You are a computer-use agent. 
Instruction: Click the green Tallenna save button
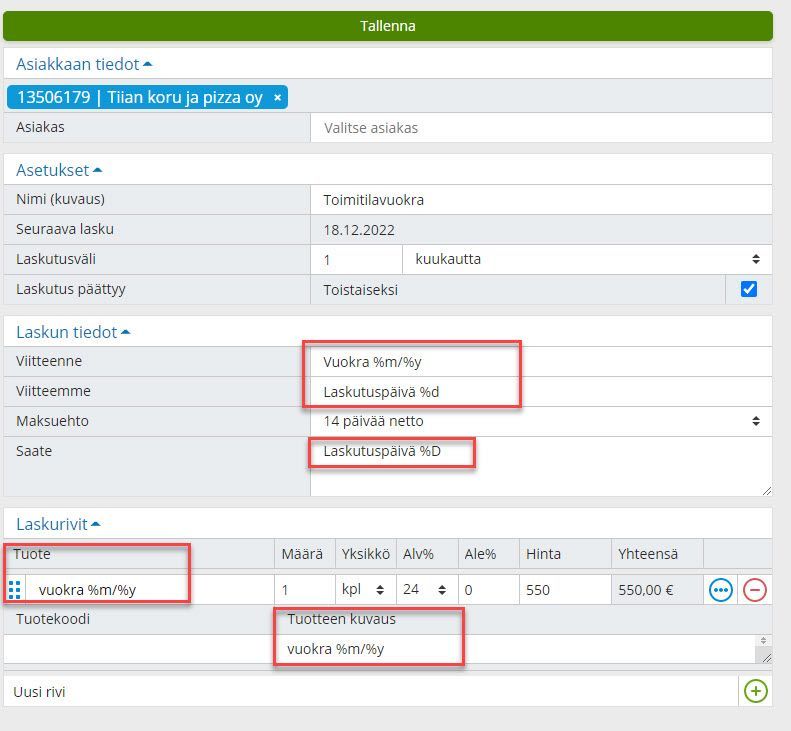coord(387,26)
